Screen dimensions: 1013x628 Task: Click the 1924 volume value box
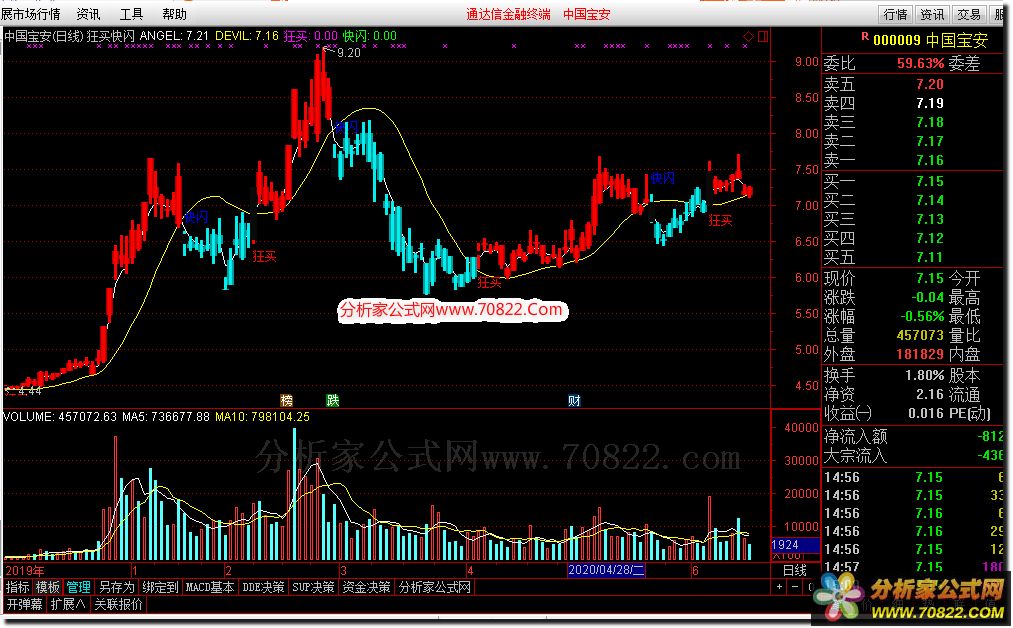coord(795,545)
